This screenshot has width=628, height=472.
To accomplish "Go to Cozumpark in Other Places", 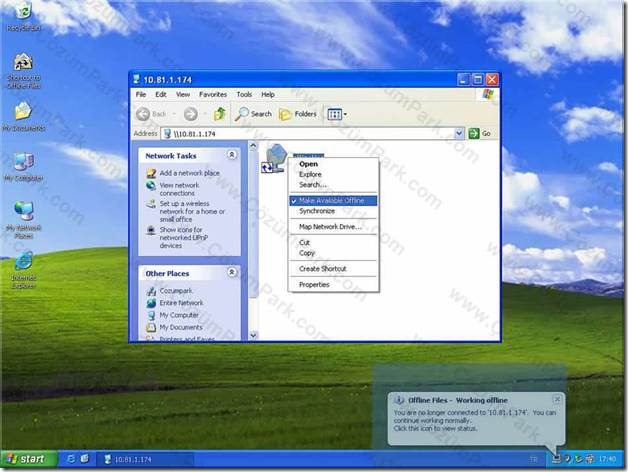I will [x=176, y=290].
